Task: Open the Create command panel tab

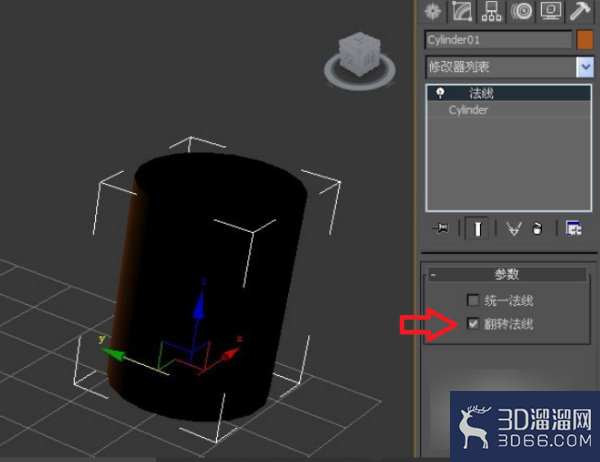Action: pos(433,11)
